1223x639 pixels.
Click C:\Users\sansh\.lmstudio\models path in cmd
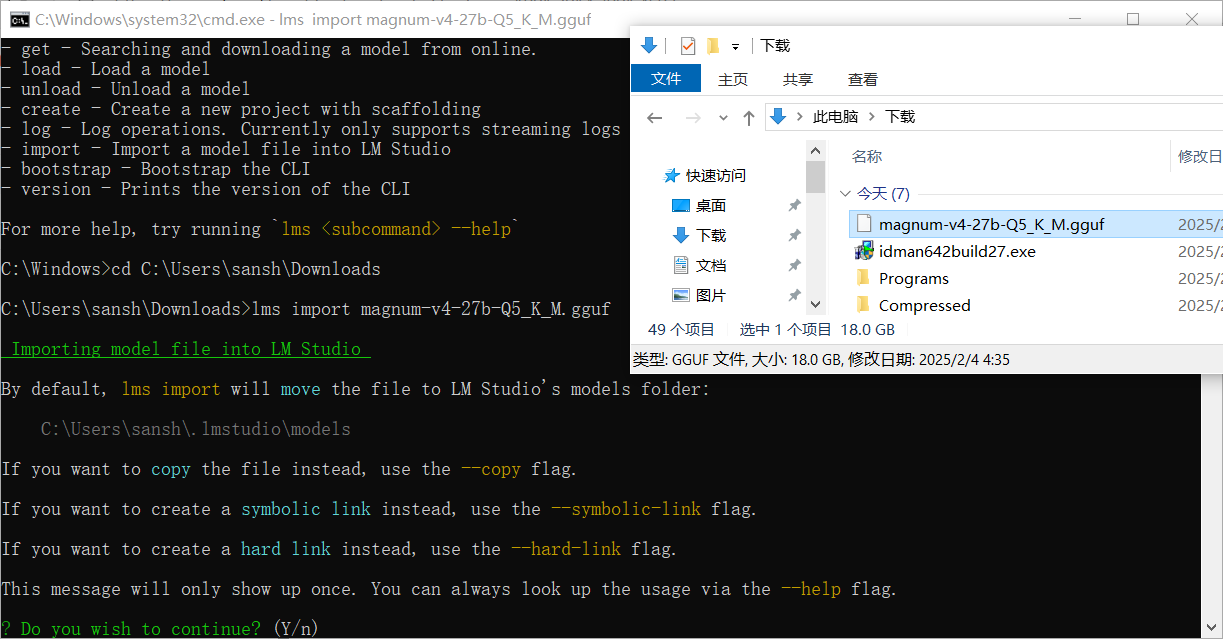196,429
